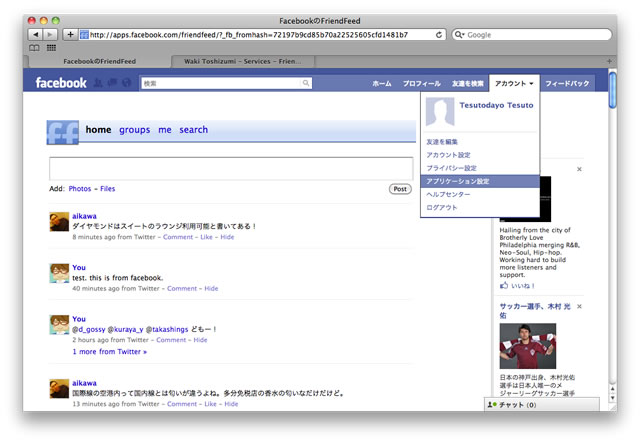The image size is (640, 443).
Task: Open the FriendFeed home tab
Action: coord(98,129)
